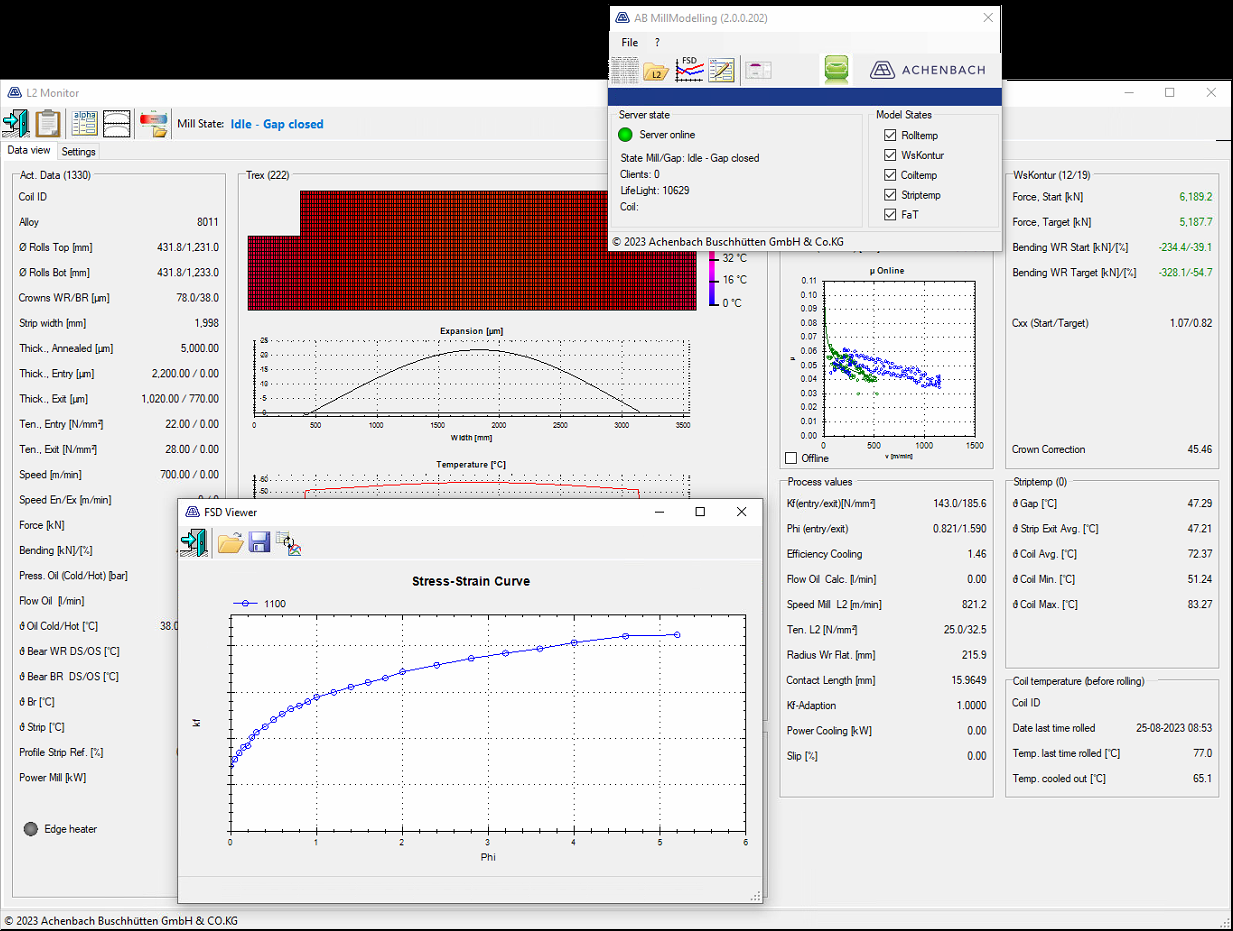Screen dimensions: 1233x931
Task: Click the Bending WR Target value -328.1/-54.7
Action: click(x=1185, y=272)
